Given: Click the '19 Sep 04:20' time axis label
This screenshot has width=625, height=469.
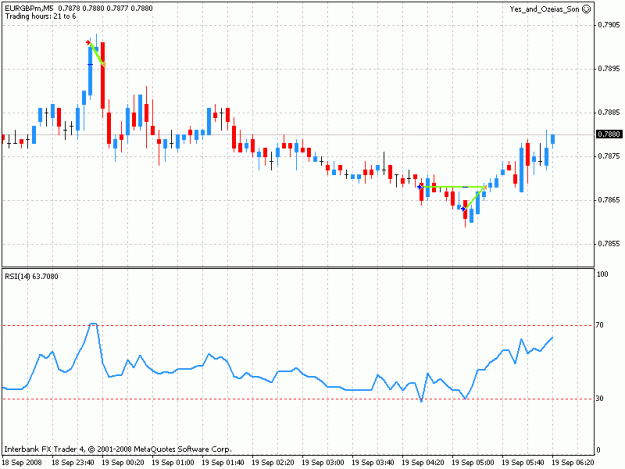Looking at the screenshot, I should point(423,462).
